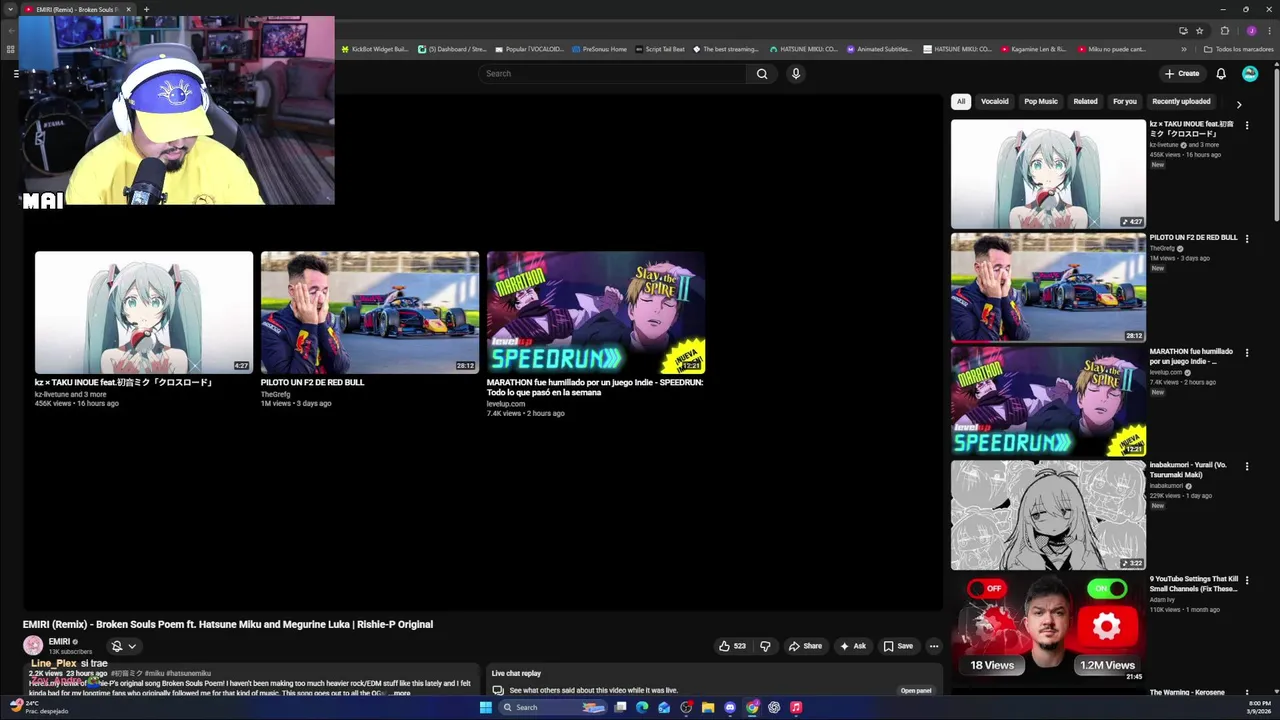The image size is (1280, 720).
Task: Select the For you filter chip
Action: tap(1125, 101)
